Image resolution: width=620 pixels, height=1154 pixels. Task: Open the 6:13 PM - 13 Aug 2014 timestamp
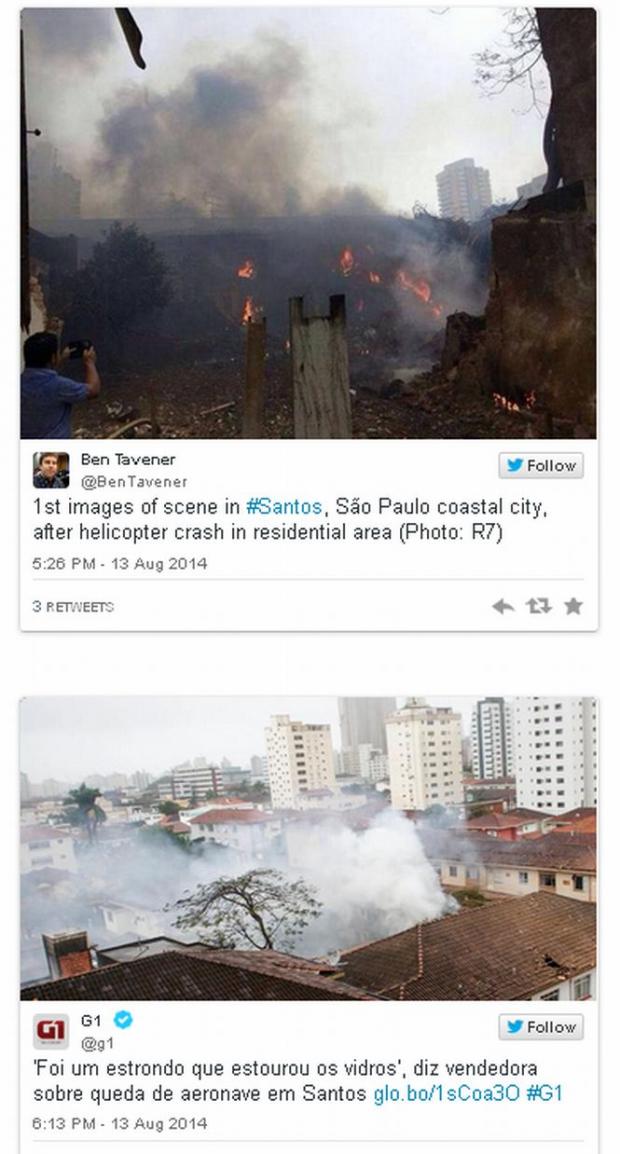(119, 1124)
